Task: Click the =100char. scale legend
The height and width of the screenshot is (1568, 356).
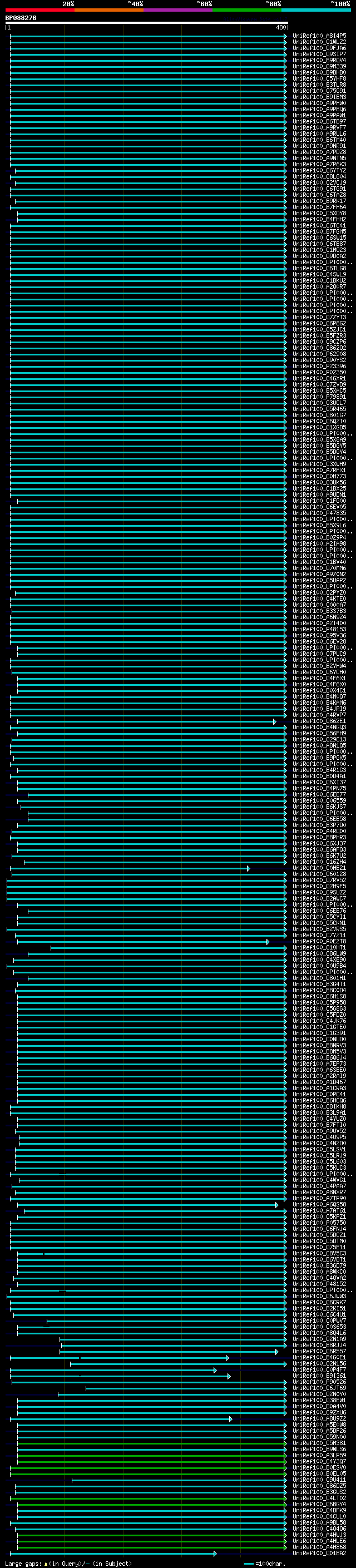Action: pos(265,1564)
